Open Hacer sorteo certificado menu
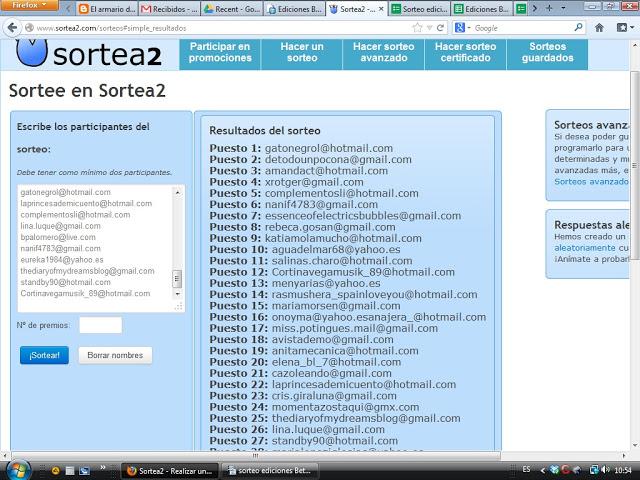Screen dimensions: 640x480 (466, 54)
